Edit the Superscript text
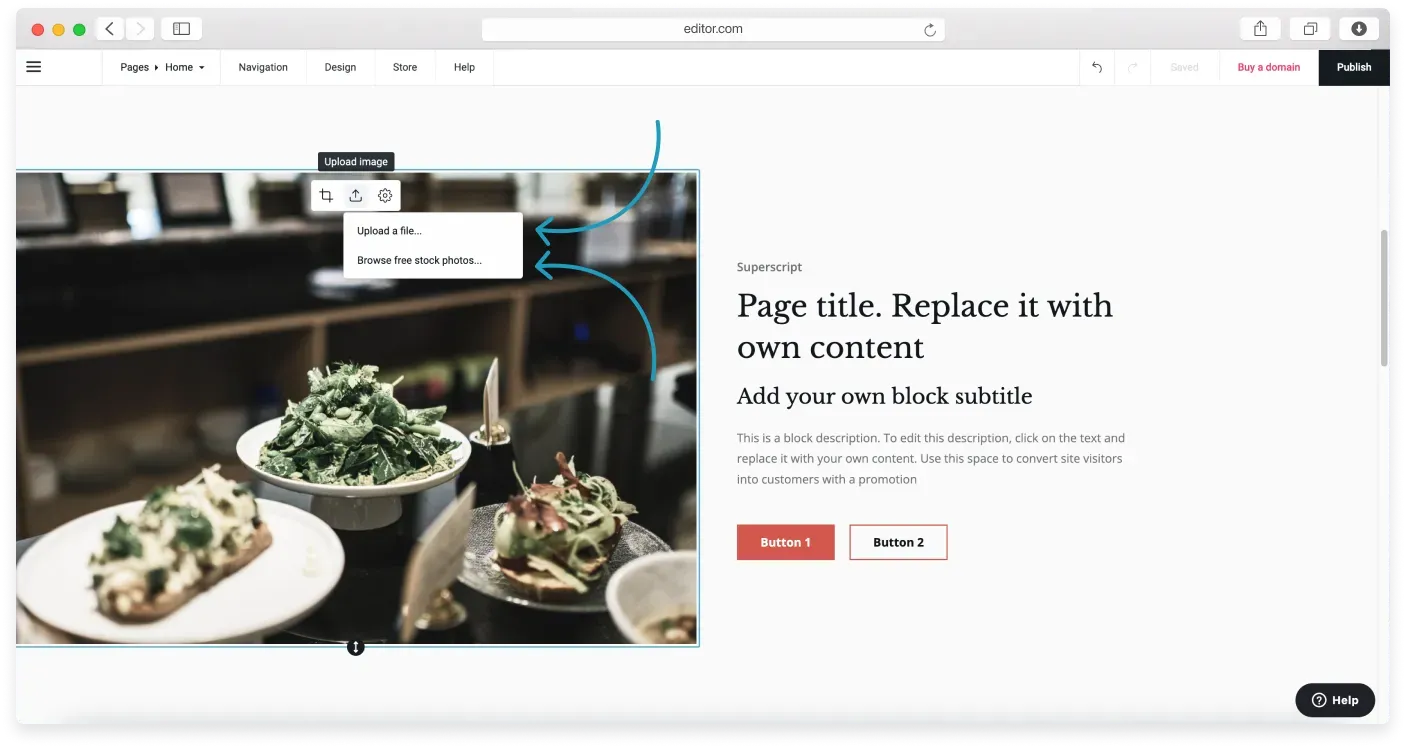1406x748 pixels. coord(769,267)
